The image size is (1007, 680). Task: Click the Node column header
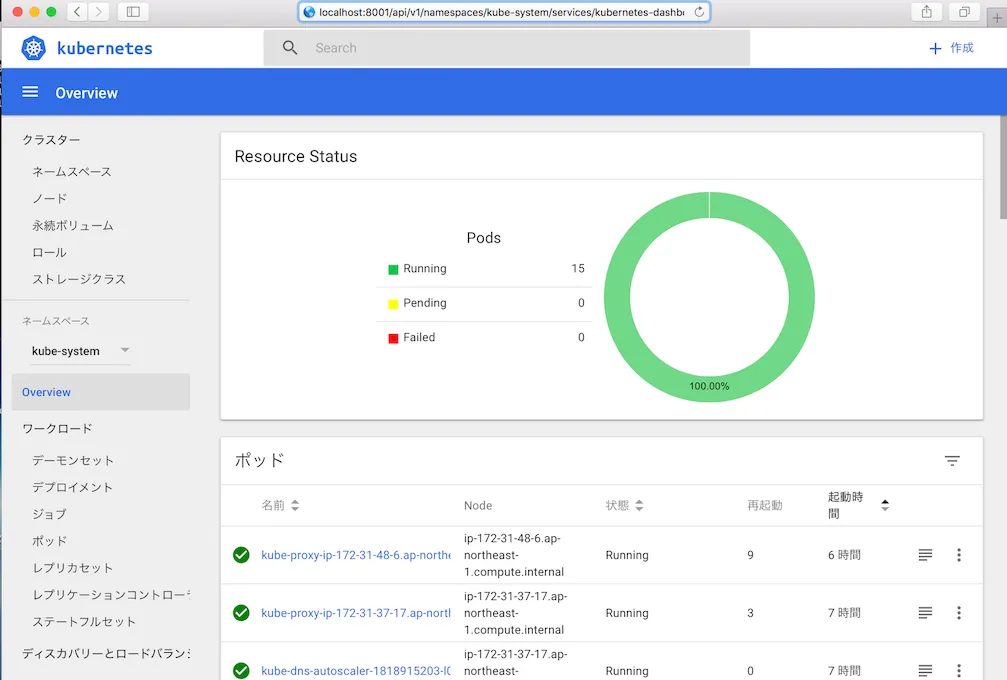tap(478, 505)
